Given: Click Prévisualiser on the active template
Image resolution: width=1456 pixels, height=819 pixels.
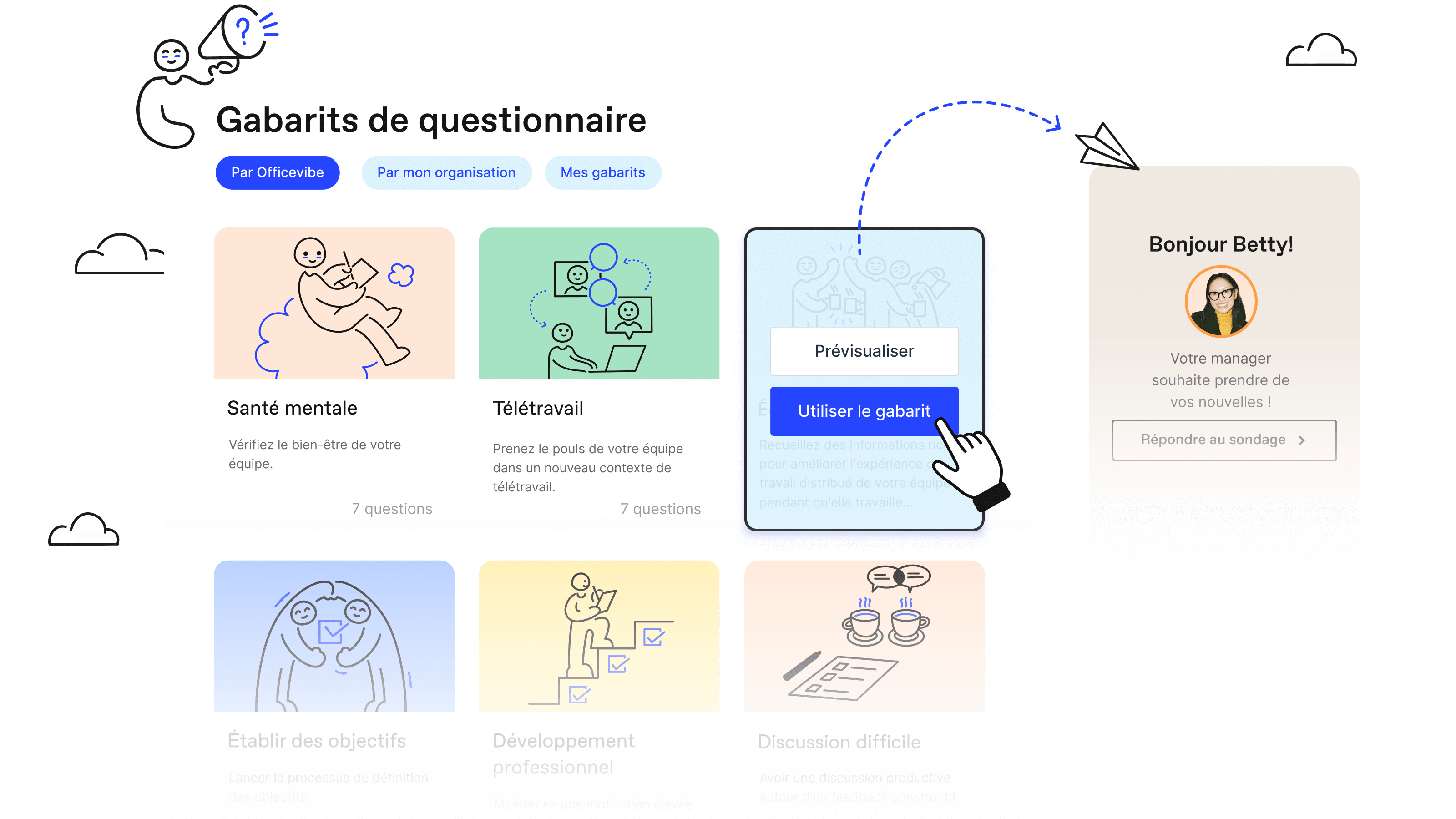Looking at the screenshot, I should pyautogui.click(x=864, y=350).
